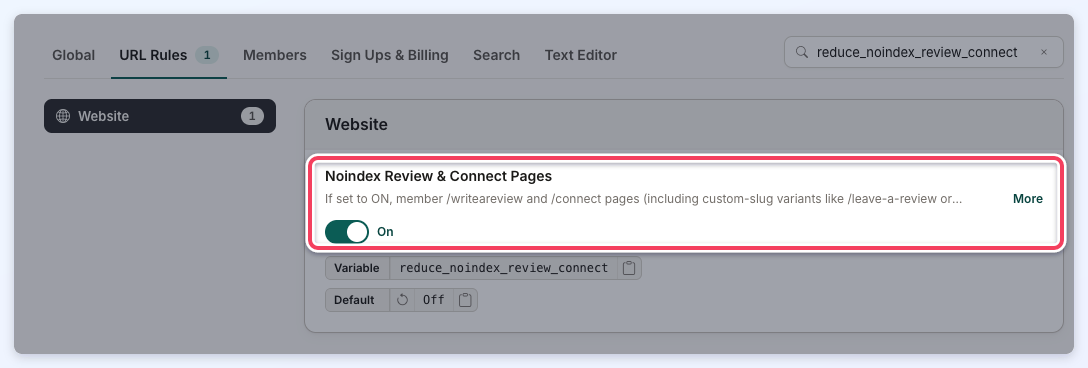
Task: Click the Noindex Review & Connect Pages title
Action: [439, 176]
